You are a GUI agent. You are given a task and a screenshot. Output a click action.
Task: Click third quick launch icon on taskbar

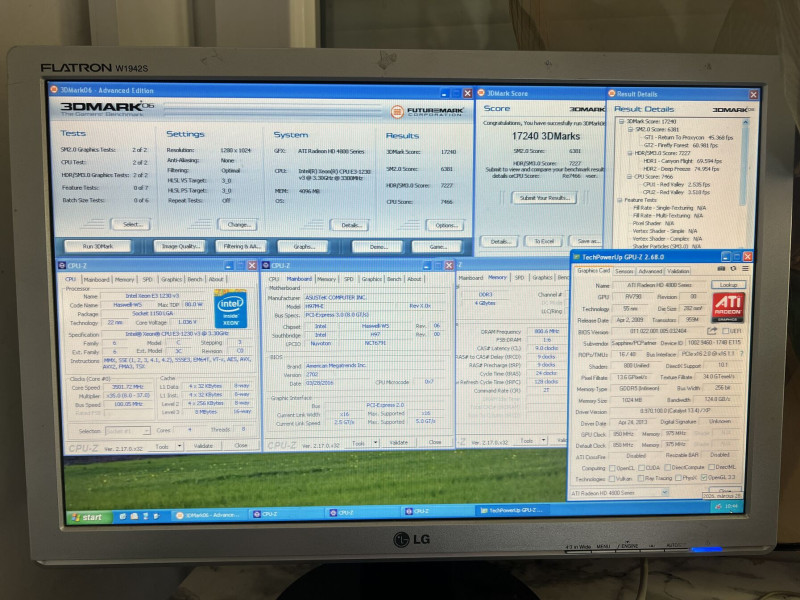(x=145, y=516)
